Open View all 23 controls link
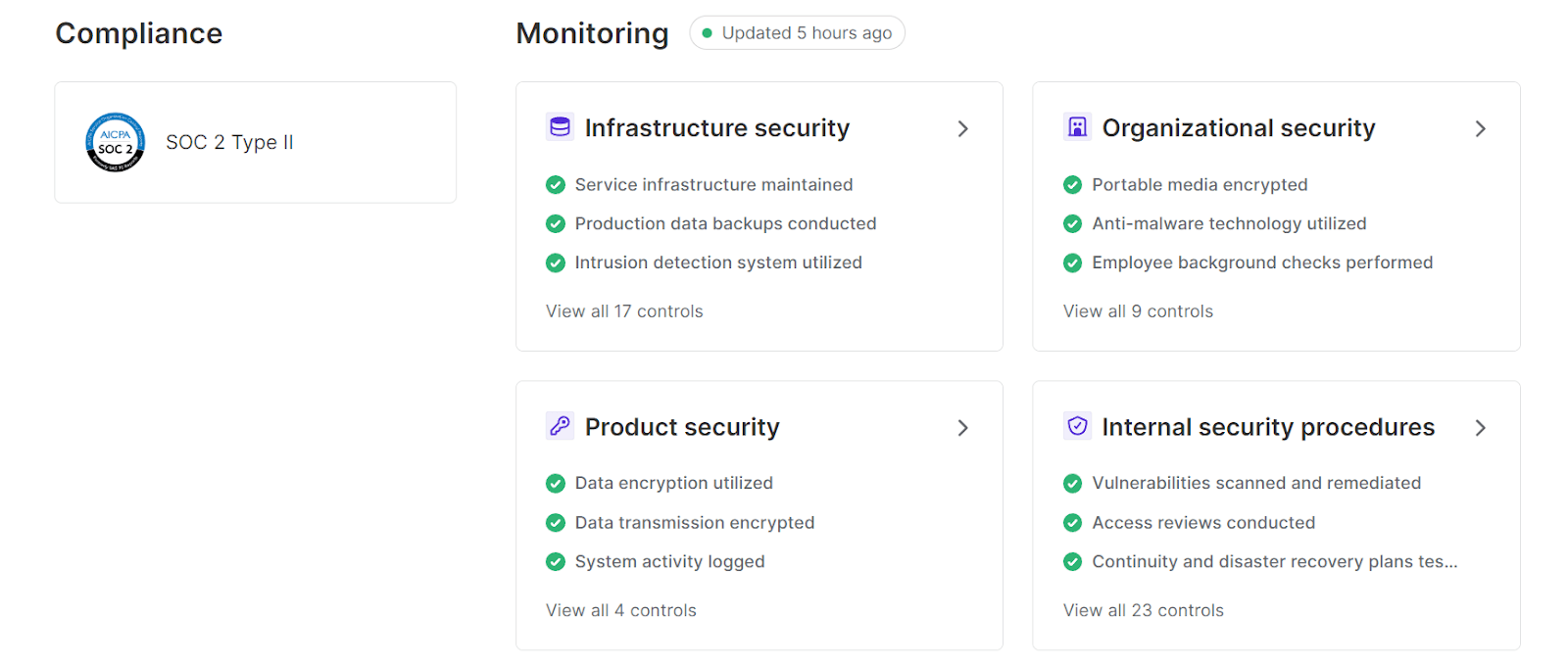 1143,610
